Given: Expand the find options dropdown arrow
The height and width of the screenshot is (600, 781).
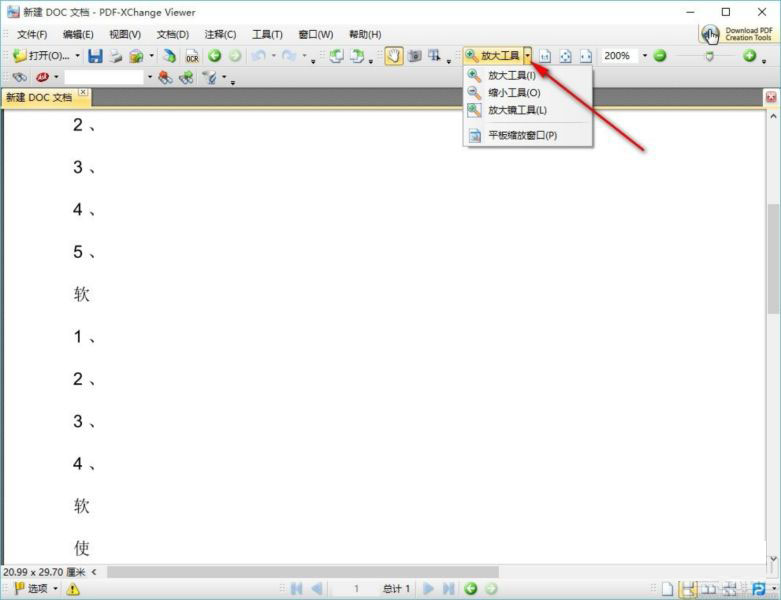Looking at the screenshot, I should tap(224, 77).
